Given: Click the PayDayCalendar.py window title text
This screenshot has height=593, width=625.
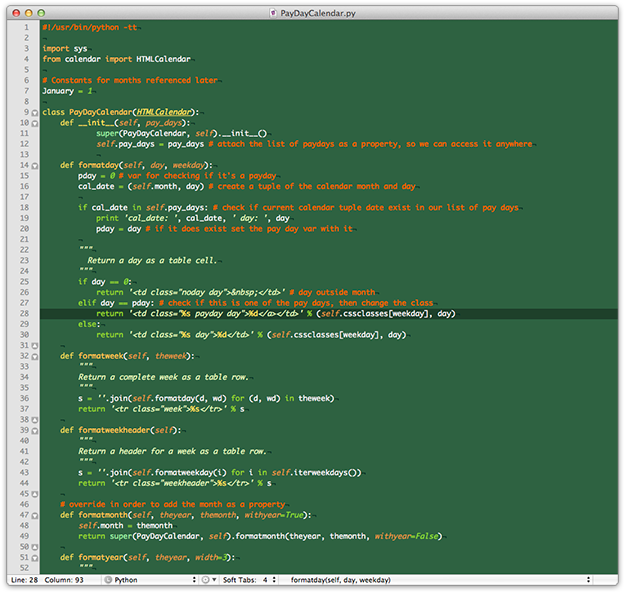Looking at the screenshot, I should (318, 13).
